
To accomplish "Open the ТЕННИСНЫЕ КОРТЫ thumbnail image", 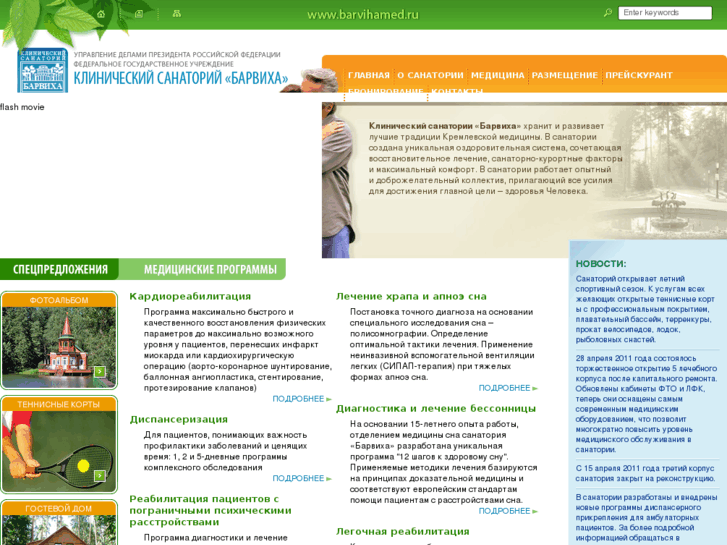I will tap(59, 451).
